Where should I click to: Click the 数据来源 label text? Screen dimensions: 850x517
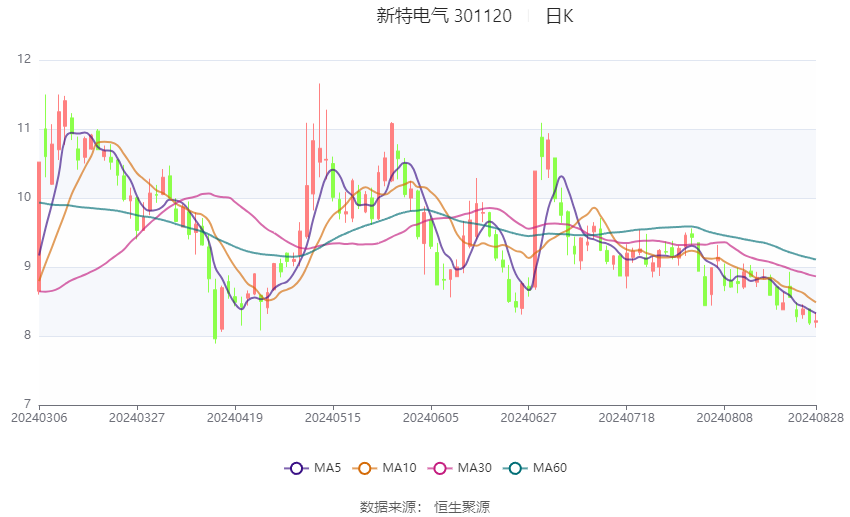388,507
